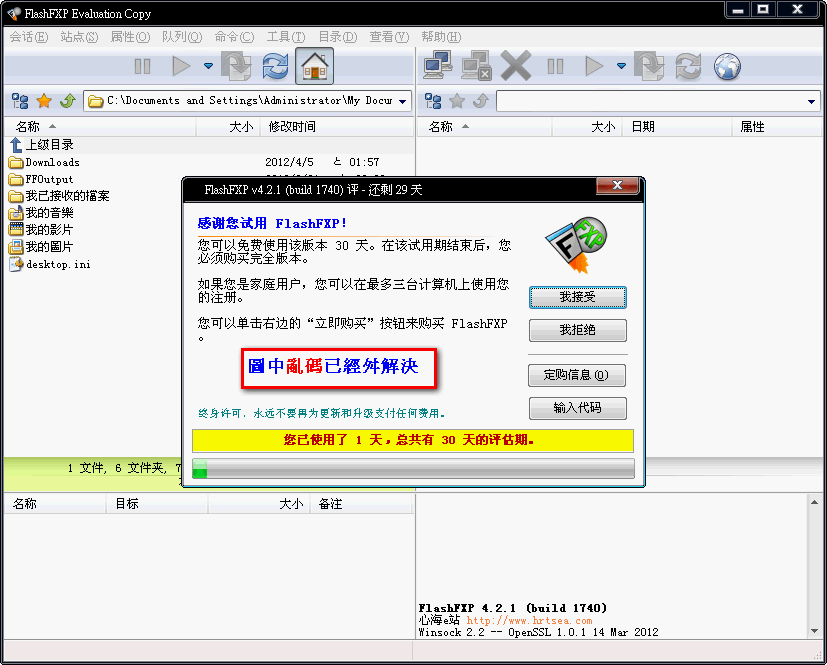This screenshot has width=827, height=665.
Task: Open the 命令(C) menu
Action: (234, 36)
